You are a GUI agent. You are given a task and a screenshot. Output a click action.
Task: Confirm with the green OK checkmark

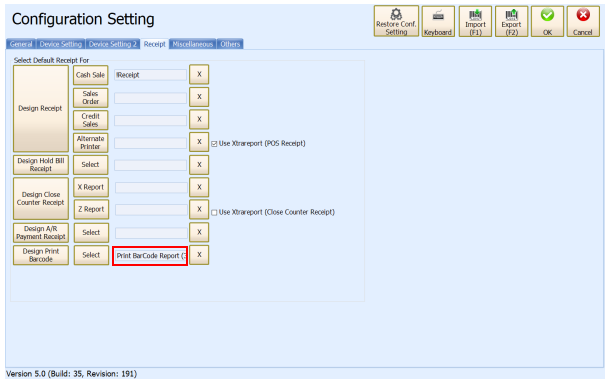(547, 21)
